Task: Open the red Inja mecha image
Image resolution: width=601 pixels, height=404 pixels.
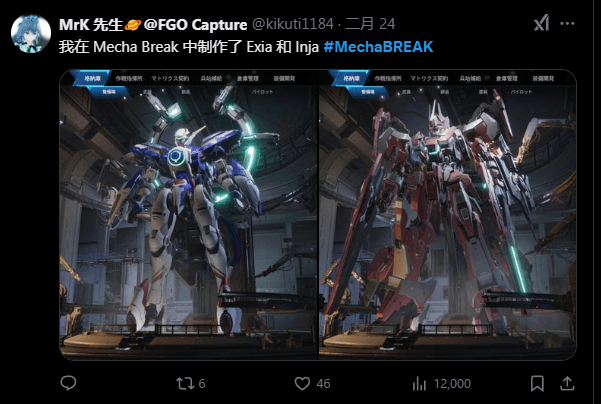Action: tap(448, 215)
